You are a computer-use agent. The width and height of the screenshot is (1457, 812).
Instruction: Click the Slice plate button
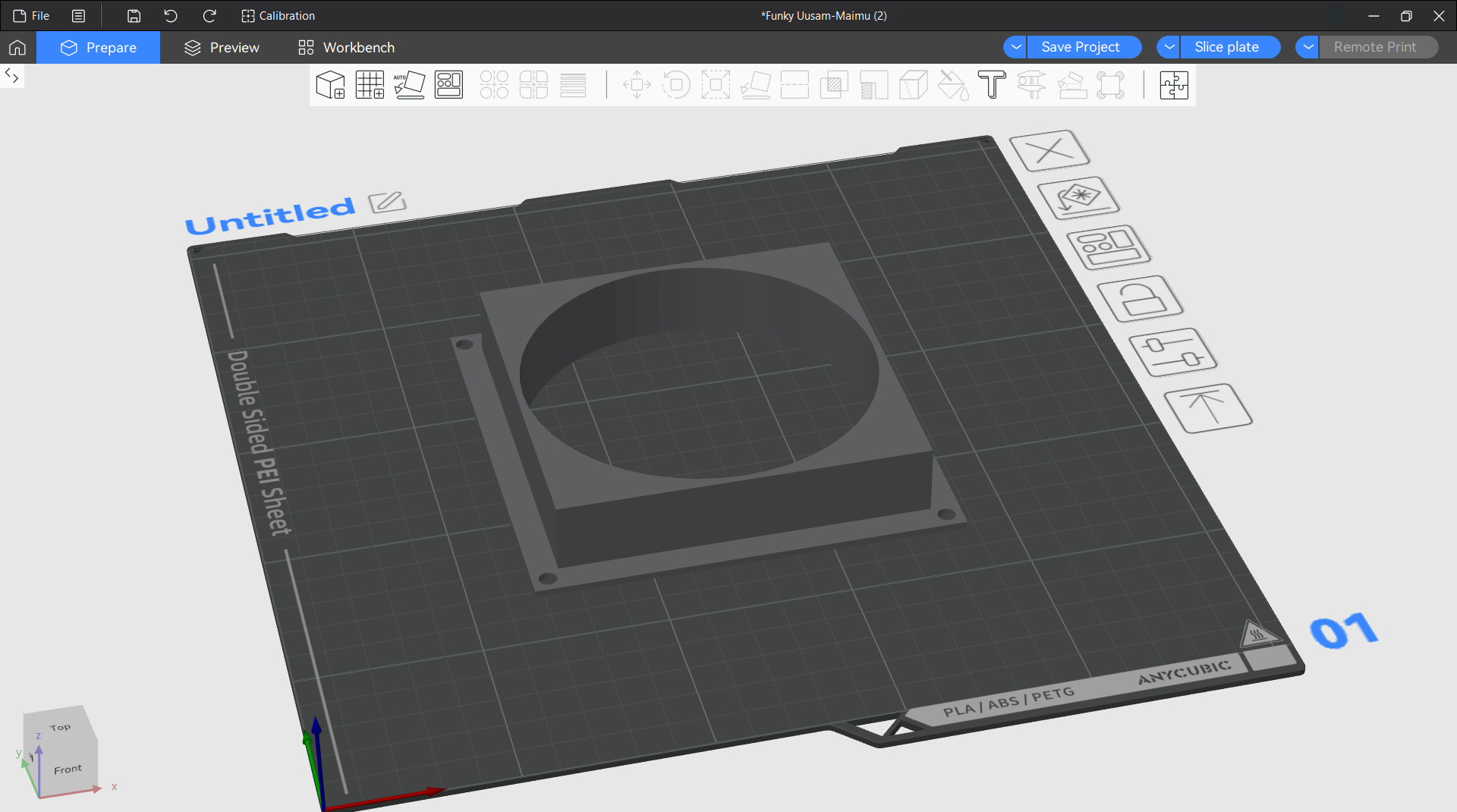click(x=1230, y=47)
